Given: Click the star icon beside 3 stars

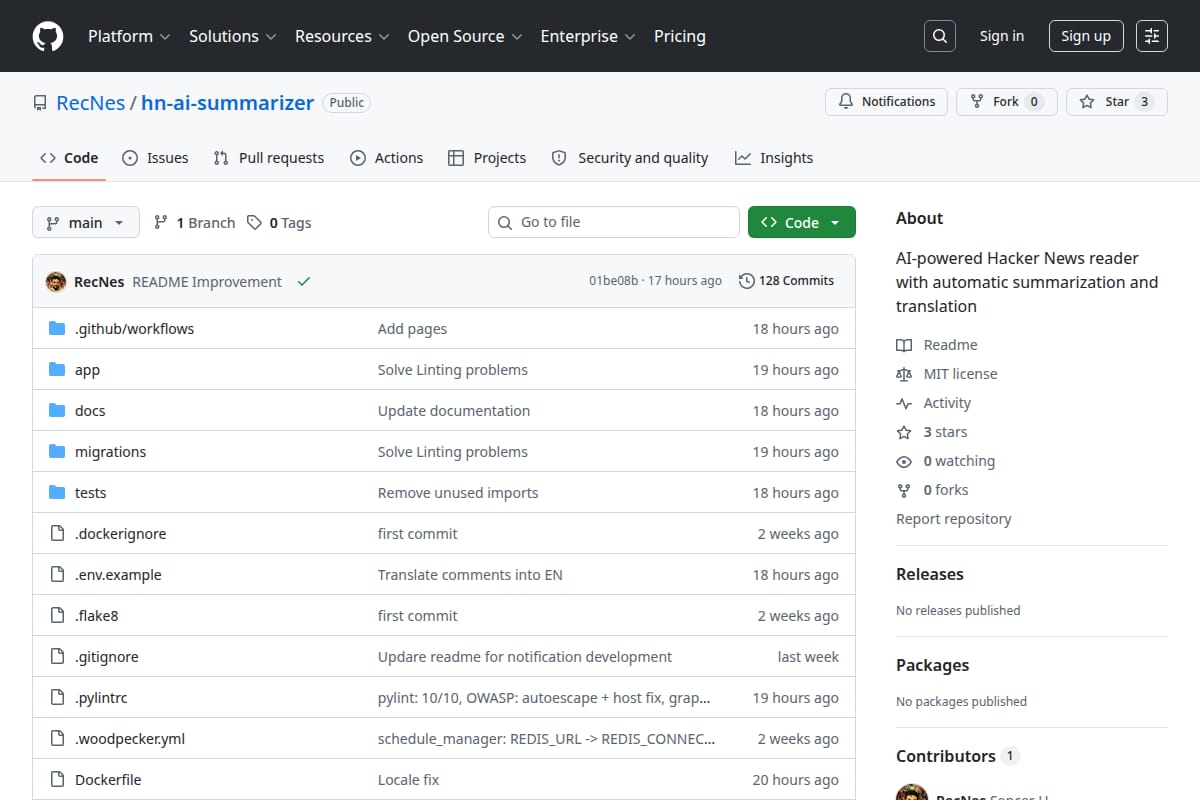Looking at the screenshot, I should click(x=904, y=432).
